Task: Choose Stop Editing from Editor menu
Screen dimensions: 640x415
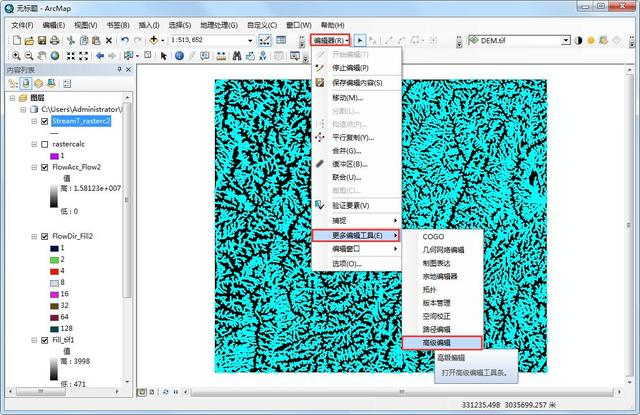Action: pyautogui.click(x=357, y=68)
